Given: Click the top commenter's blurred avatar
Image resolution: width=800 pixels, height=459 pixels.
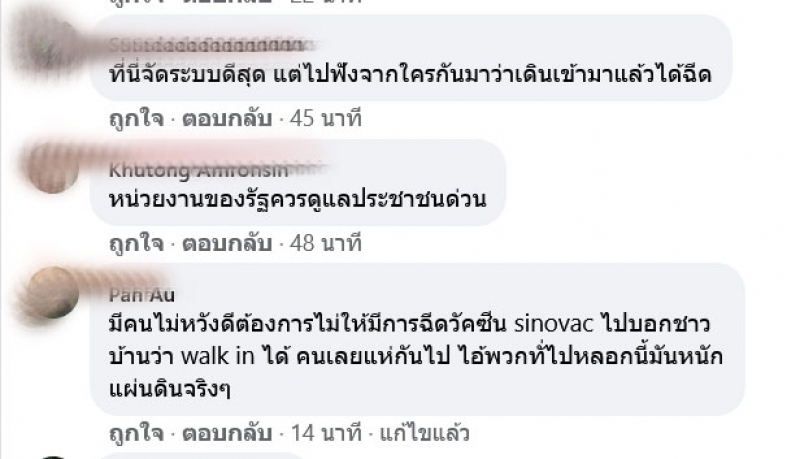Looking at the screenshot, I should [53, 45].
